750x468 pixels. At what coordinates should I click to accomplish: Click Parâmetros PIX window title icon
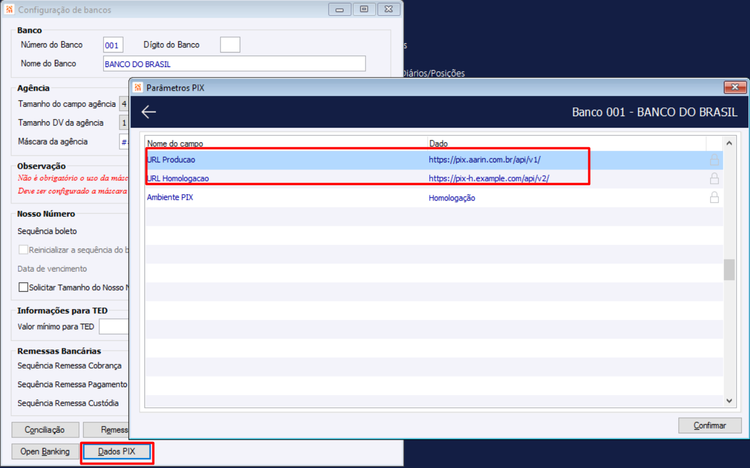(138, 88)
